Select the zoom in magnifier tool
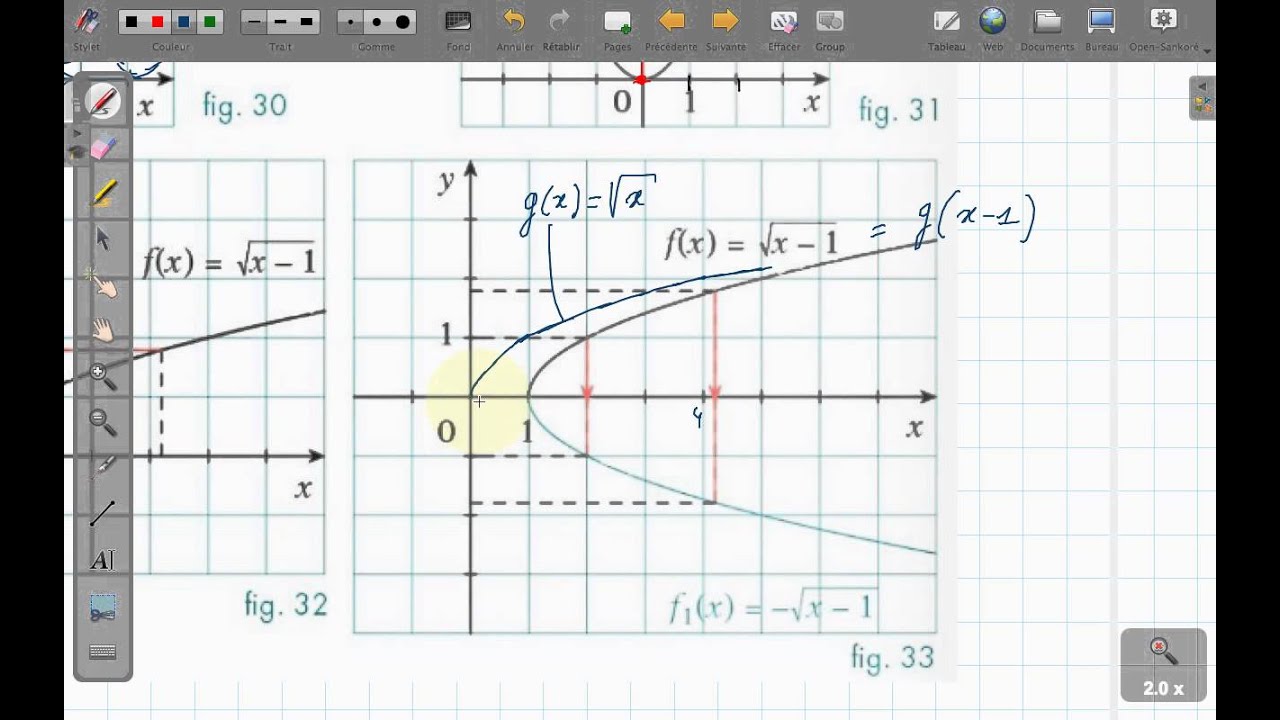This screenshot has height=720, width=1280. coord(103,376)
